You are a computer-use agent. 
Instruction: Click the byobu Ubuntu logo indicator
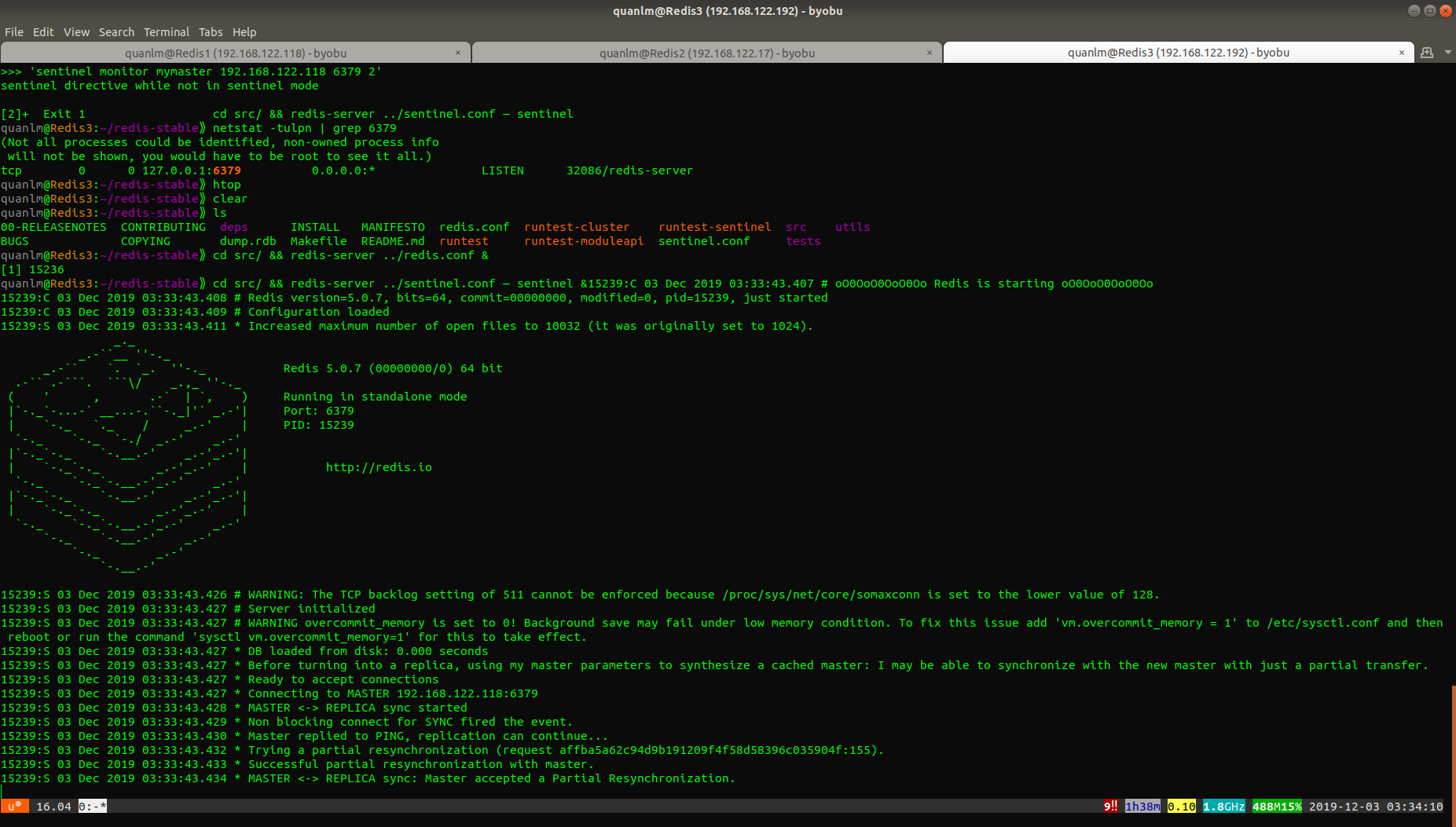[x=14, y=807]
